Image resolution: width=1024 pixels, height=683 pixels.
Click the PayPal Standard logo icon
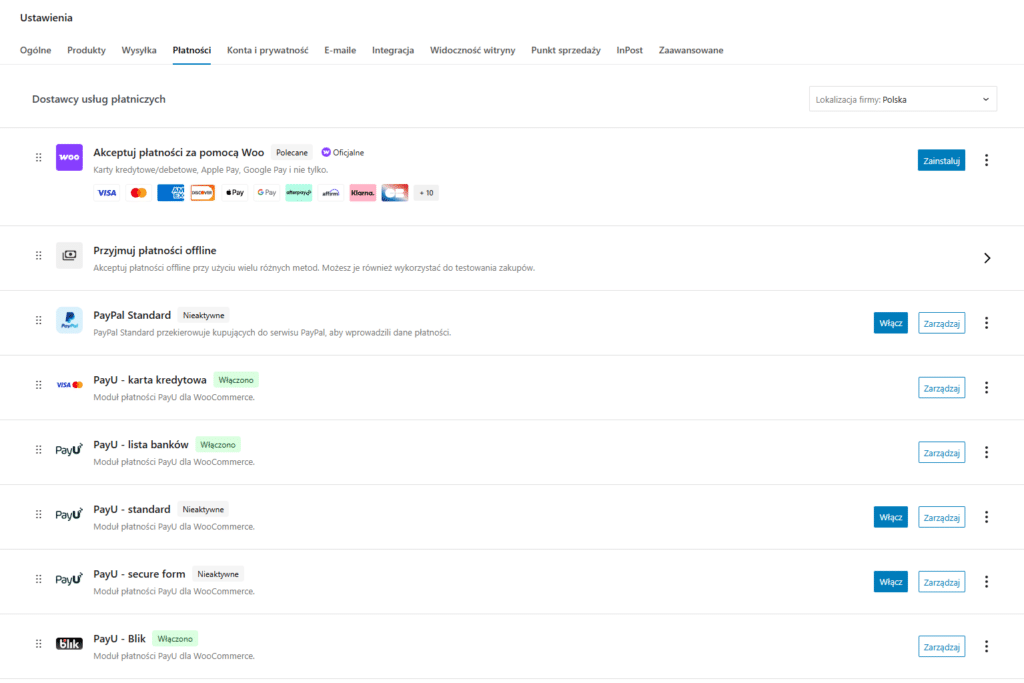coord(69,320)
